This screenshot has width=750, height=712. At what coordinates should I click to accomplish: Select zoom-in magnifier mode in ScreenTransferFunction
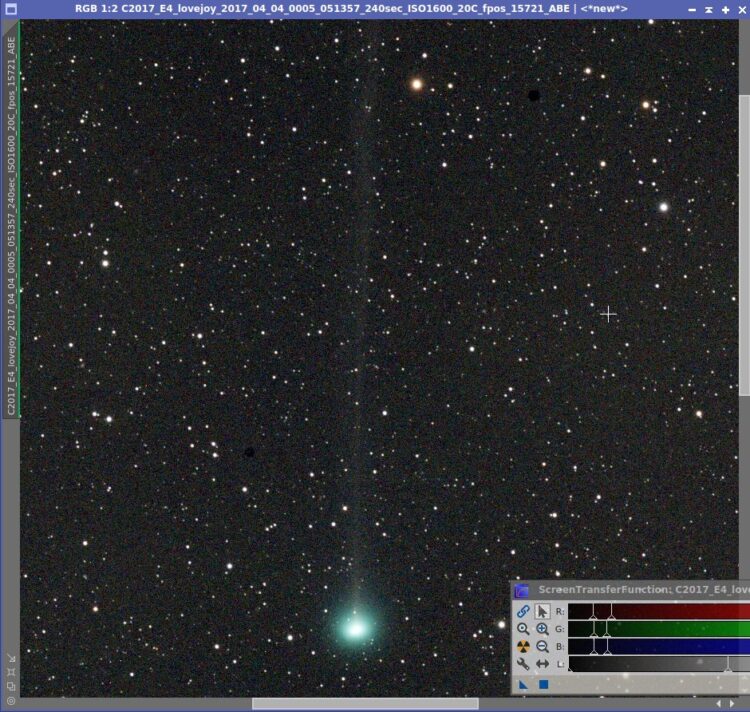pos(542,629)
